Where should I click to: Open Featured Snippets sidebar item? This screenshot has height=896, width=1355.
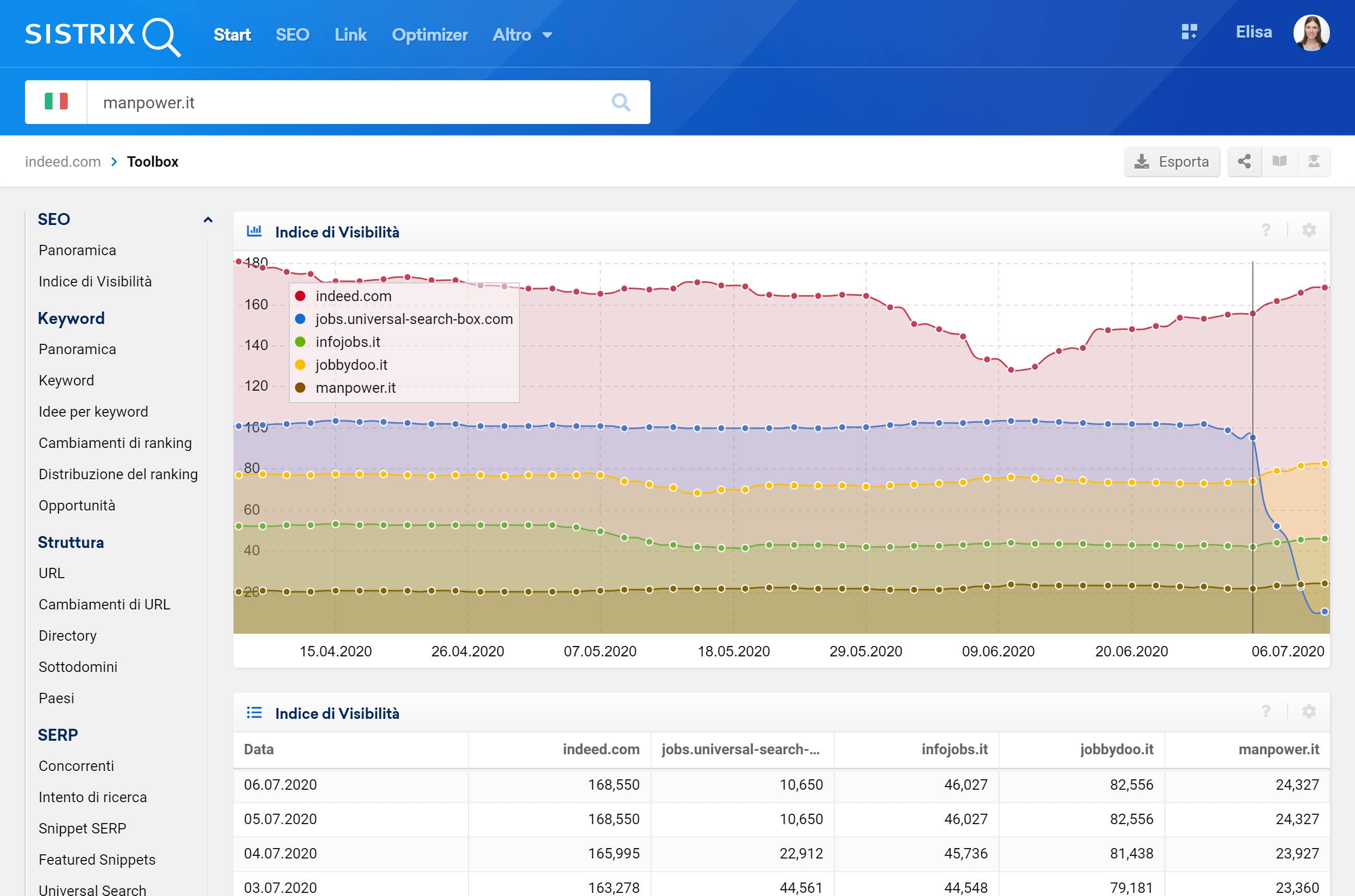(96, 860)
